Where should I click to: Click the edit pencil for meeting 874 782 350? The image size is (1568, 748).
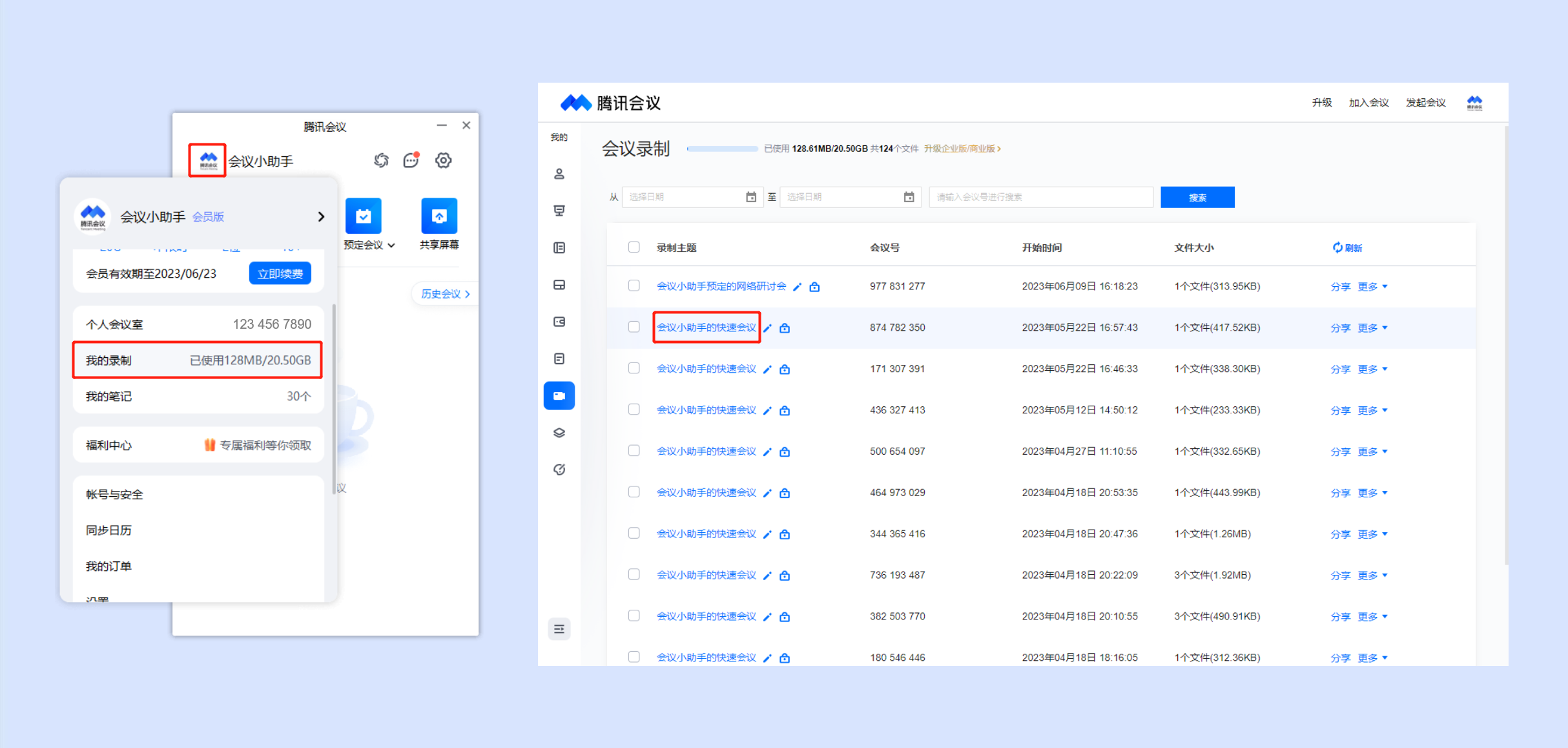(767, 328)
